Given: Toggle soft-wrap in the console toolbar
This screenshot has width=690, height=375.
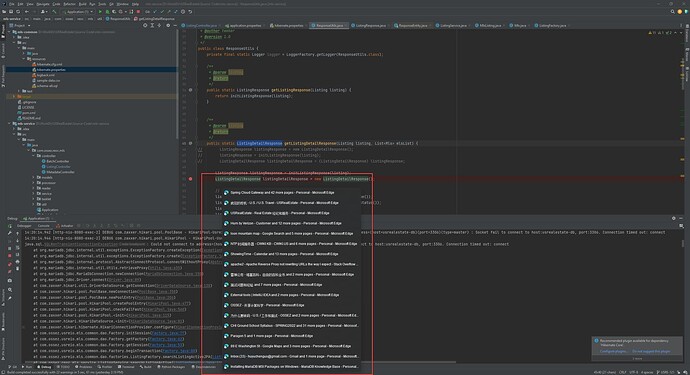Looking at the screenshot, I should click(17, 248).
